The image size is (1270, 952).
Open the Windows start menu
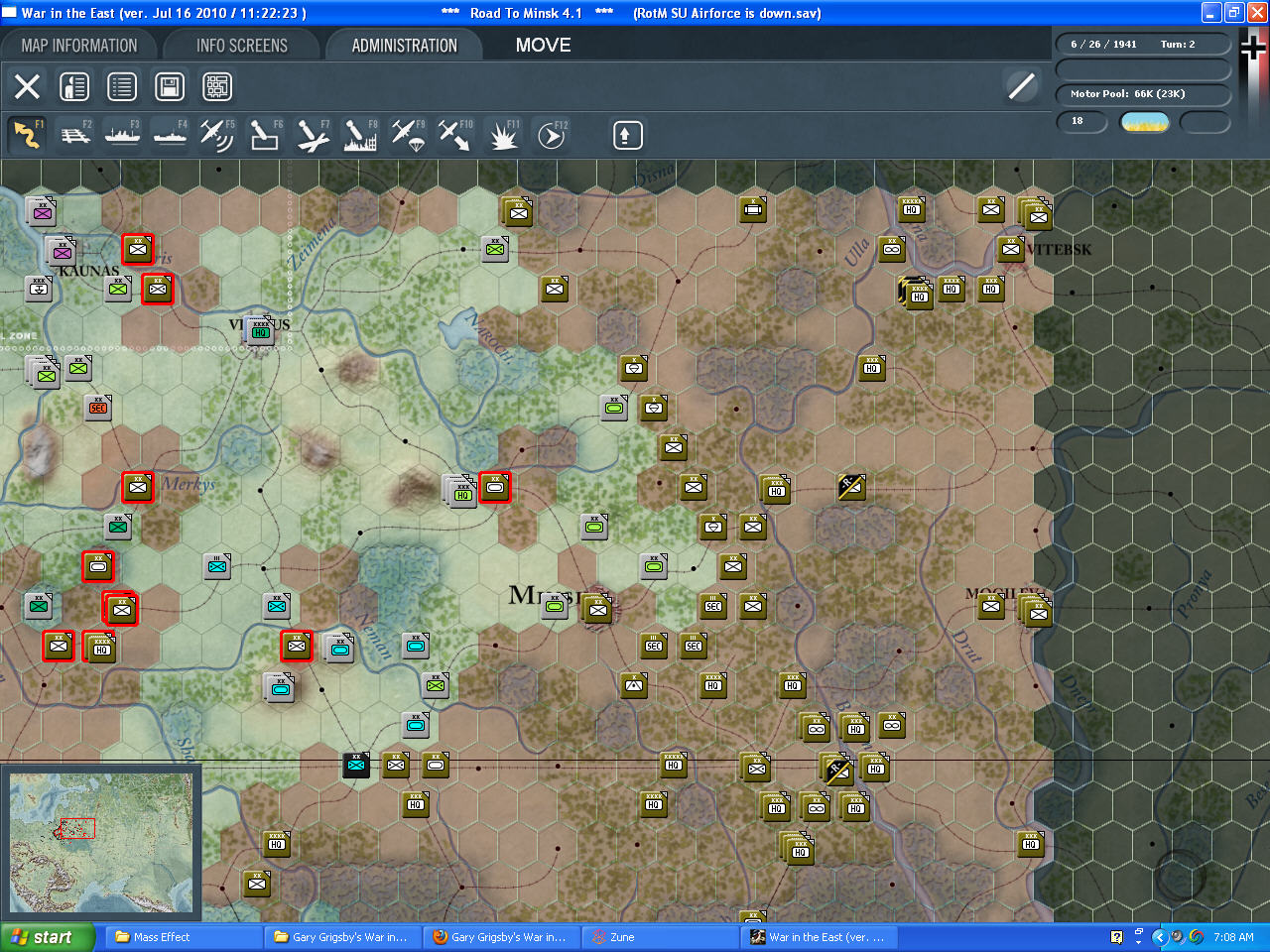coord(48,937)
